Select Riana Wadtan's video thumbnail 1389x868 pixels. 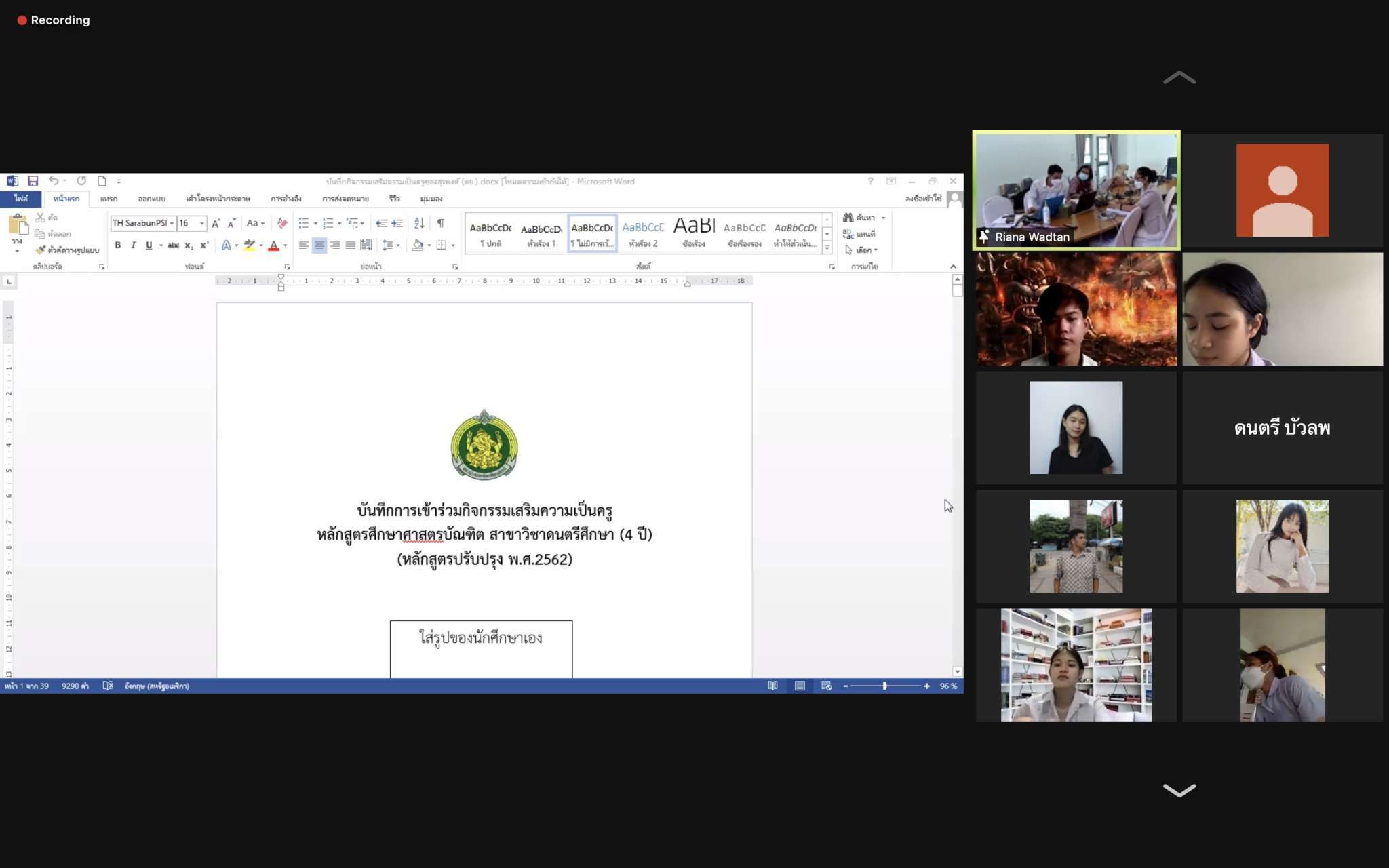[1076, 190]
